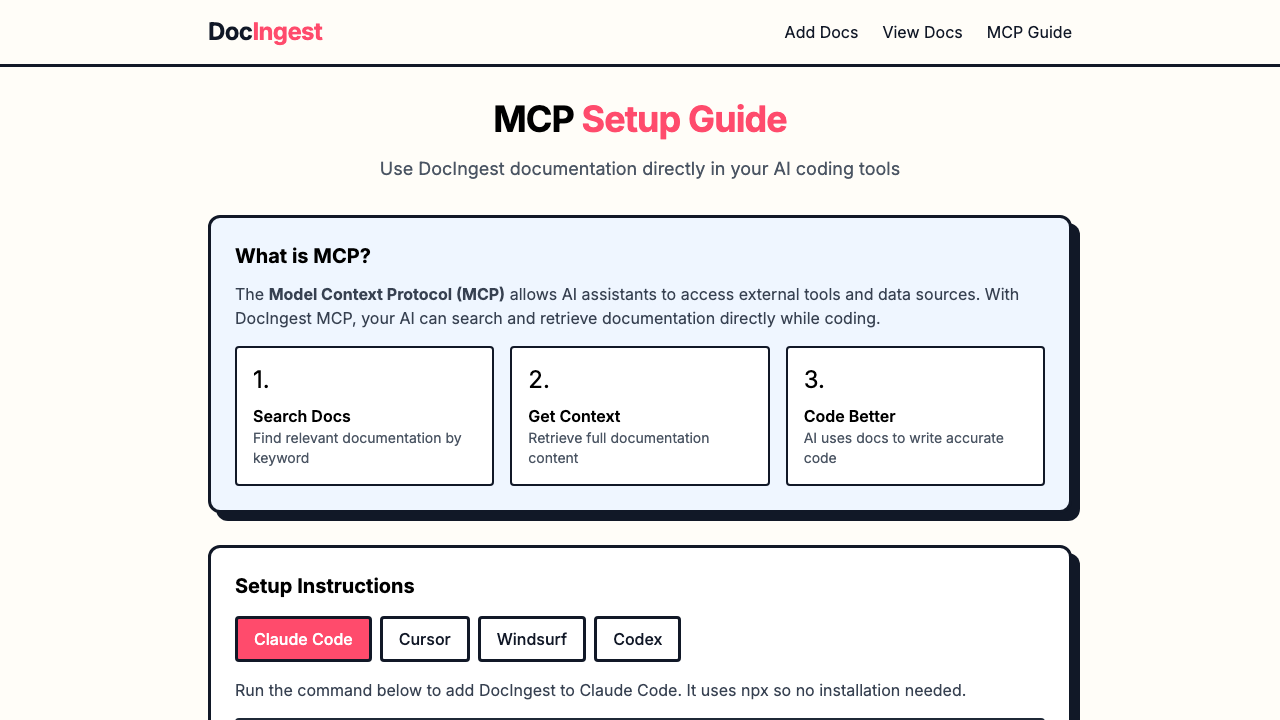Open the View Docs page
This screenshot has height=720, width=1280.
(x=922, y=32)
